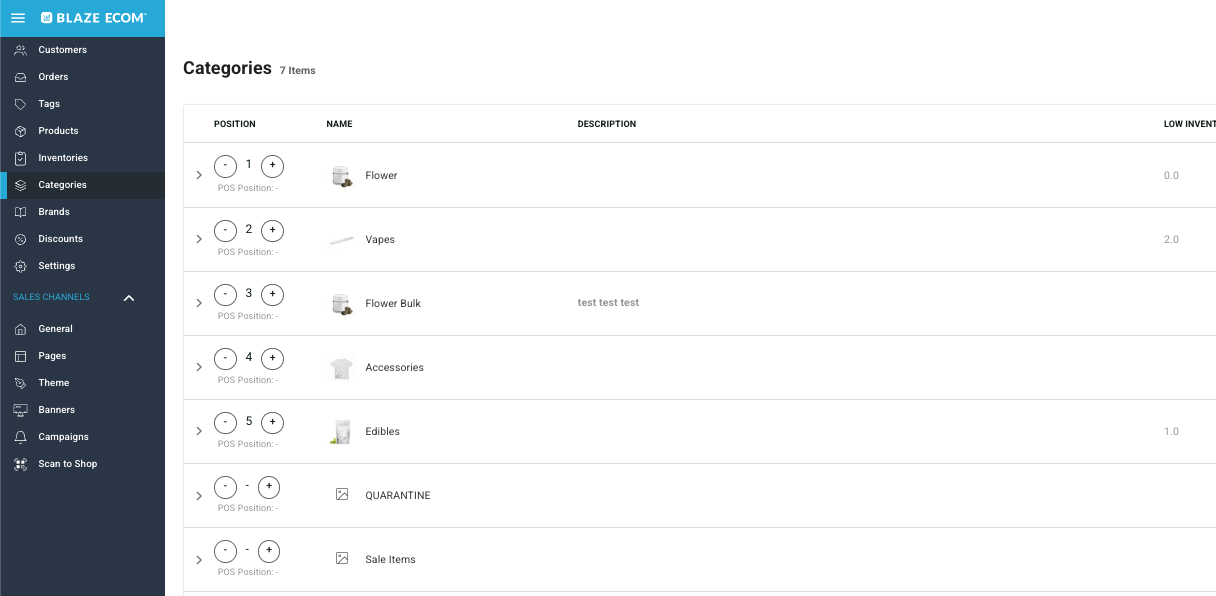Open the Campaigns page

point(82,437)
